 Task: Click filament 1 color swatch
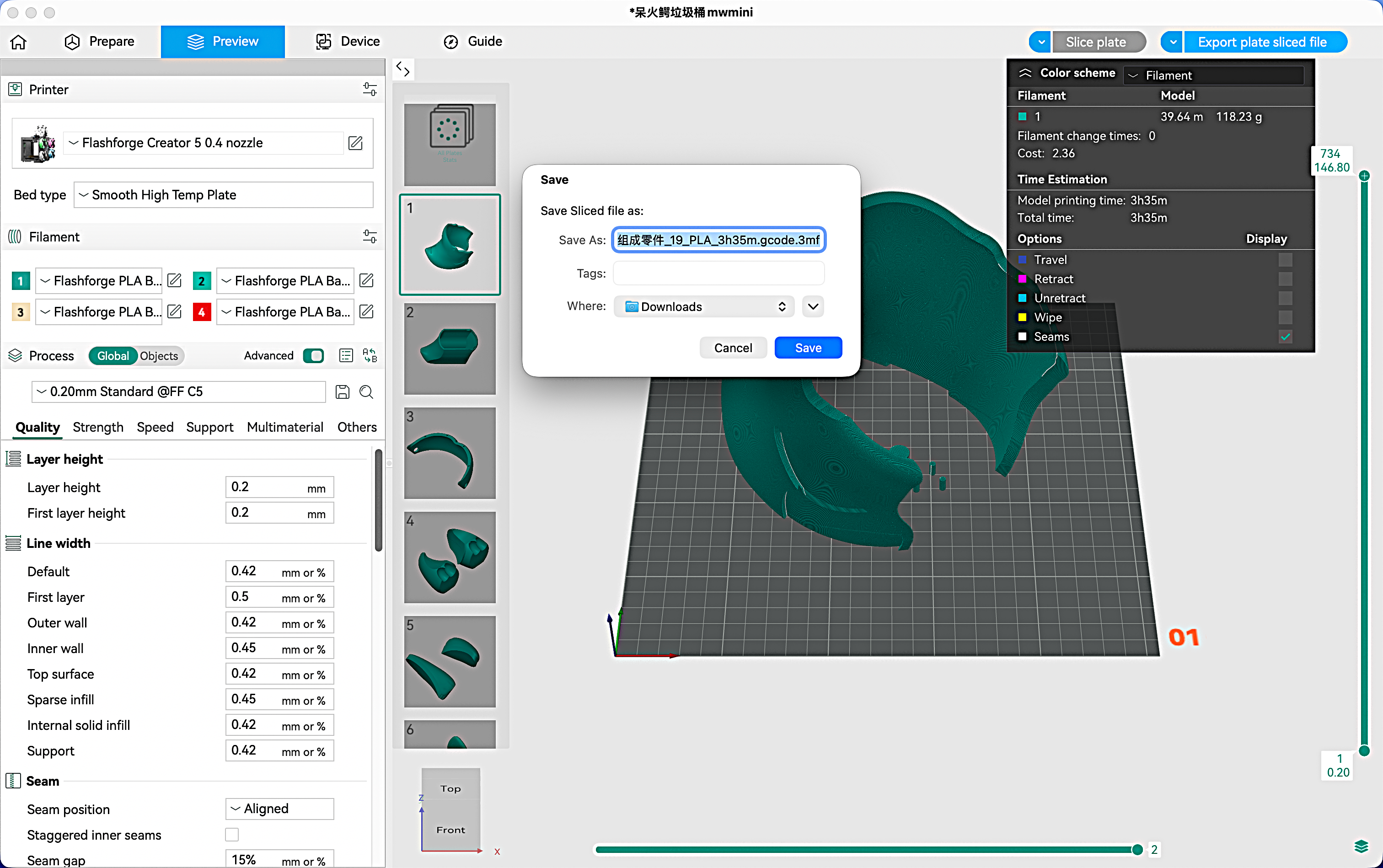(21, 281)
